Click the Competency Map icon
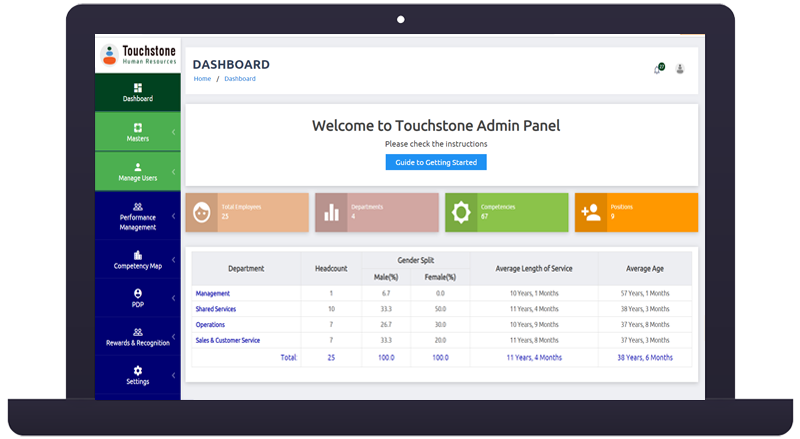This screenshot has width=800, height=439. tap(138, 255)
